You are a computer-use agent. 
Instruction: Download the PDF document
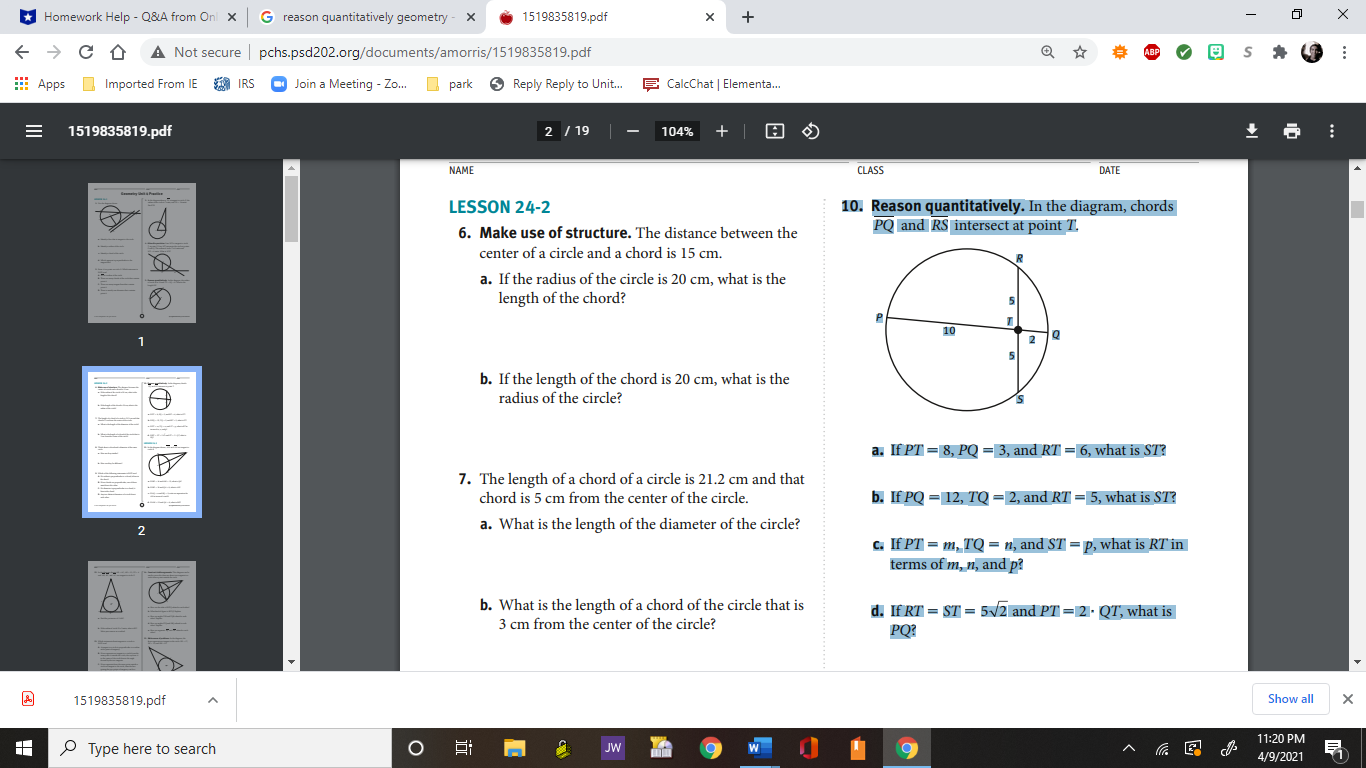(x=1251, y=131)
